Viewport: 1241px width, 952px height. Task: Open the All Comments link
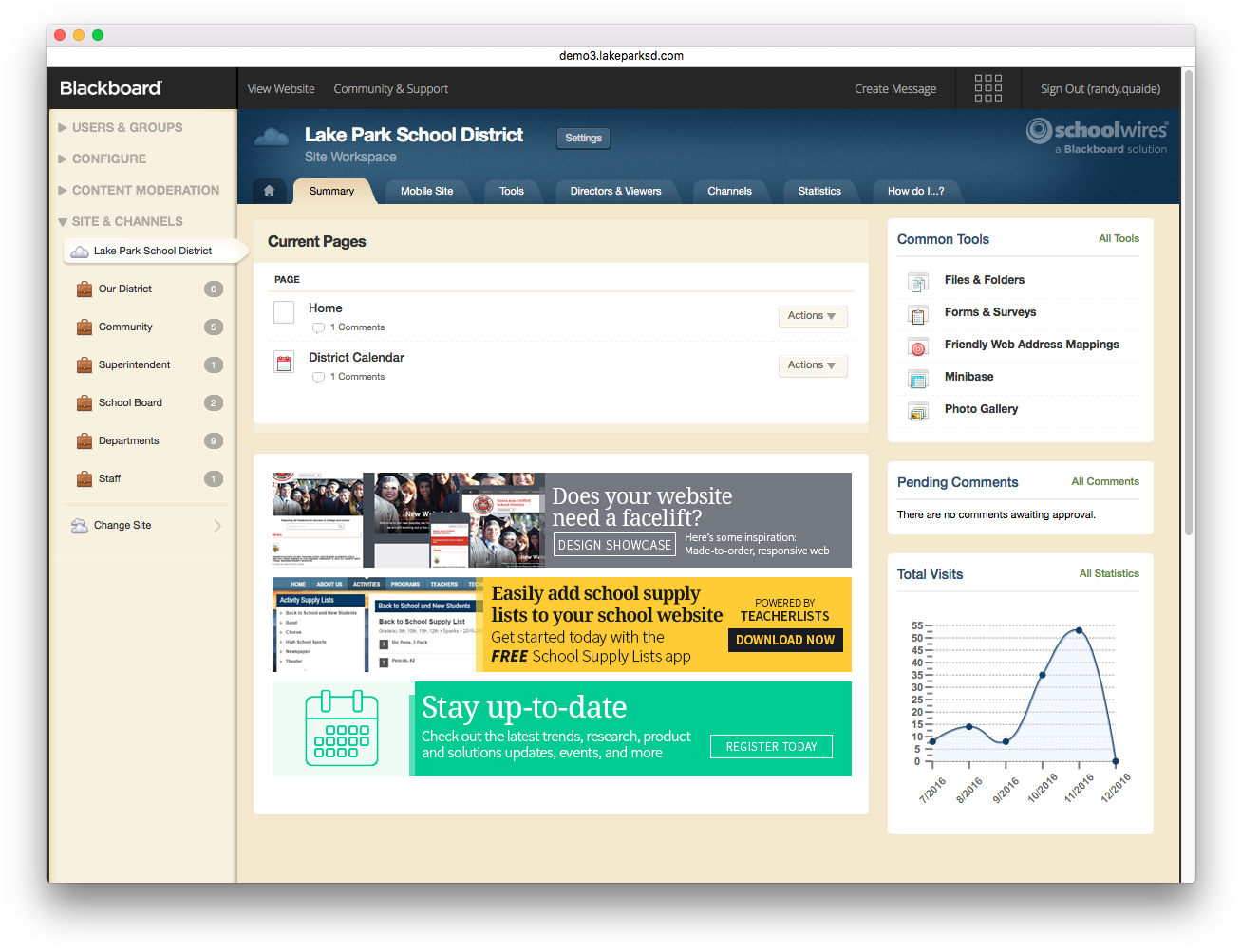(1105, 481)
